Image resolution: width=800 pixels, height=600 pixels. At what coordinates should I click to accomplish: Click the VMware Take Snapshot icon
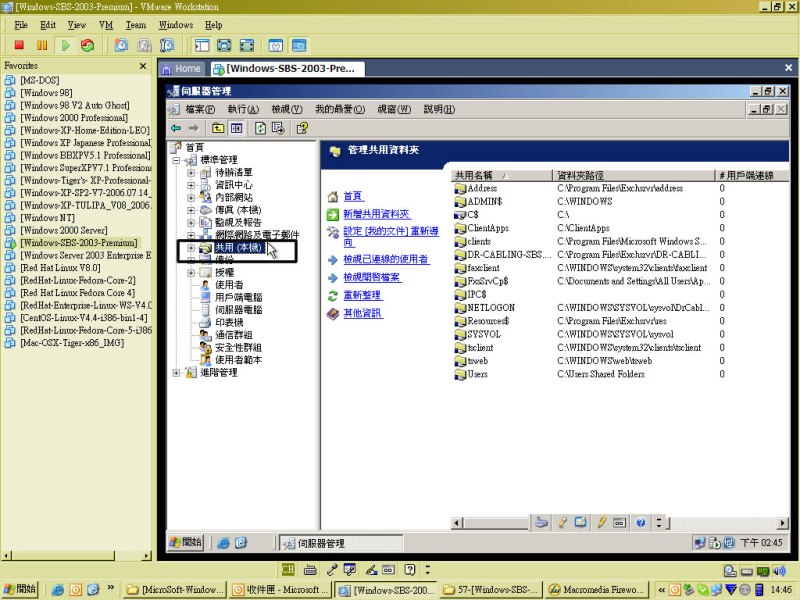click(121, 45)
